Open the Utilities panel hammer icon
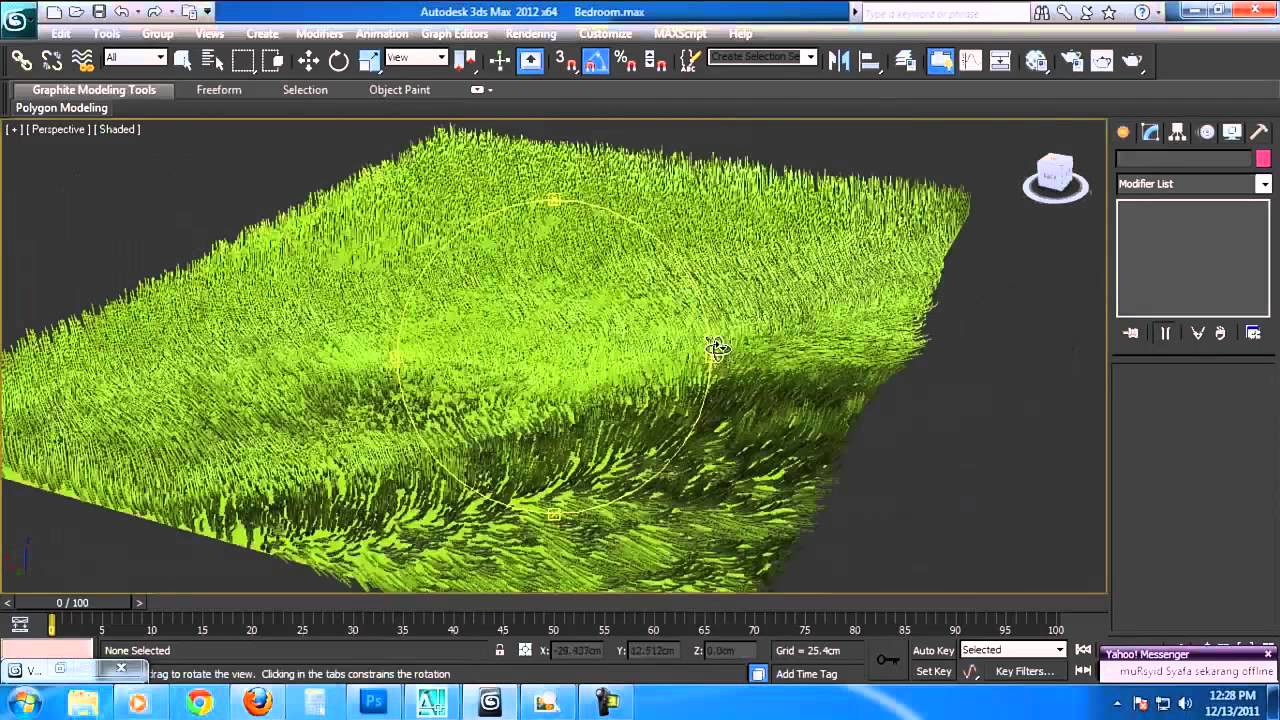Screen dimensions: 1280x720 pyautogui.click(x=1260, y=132)
